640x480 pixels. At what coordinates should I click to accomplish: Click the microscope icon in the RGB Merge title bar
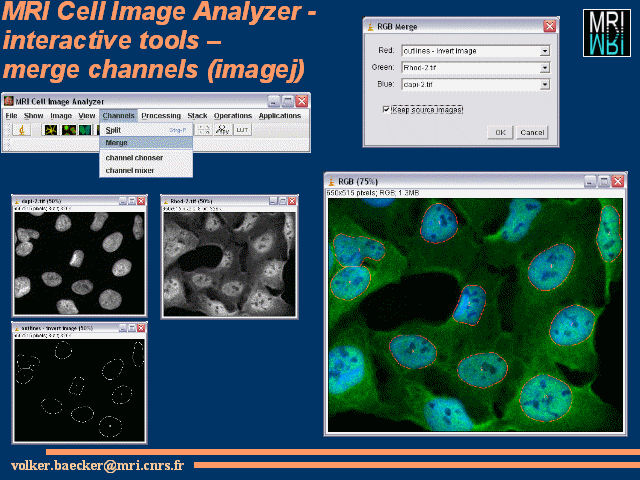click(371, 27)
